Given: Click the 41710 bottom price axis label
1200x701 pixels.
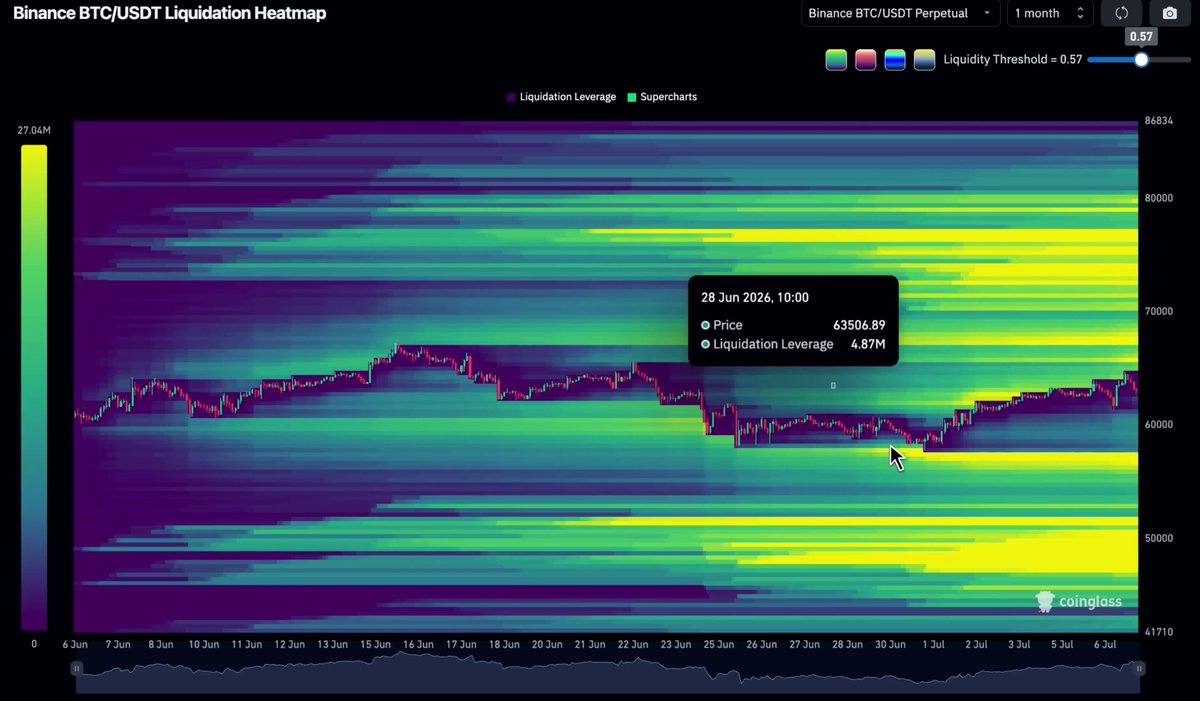Looking at the screenshot, I should [1159, 632].
